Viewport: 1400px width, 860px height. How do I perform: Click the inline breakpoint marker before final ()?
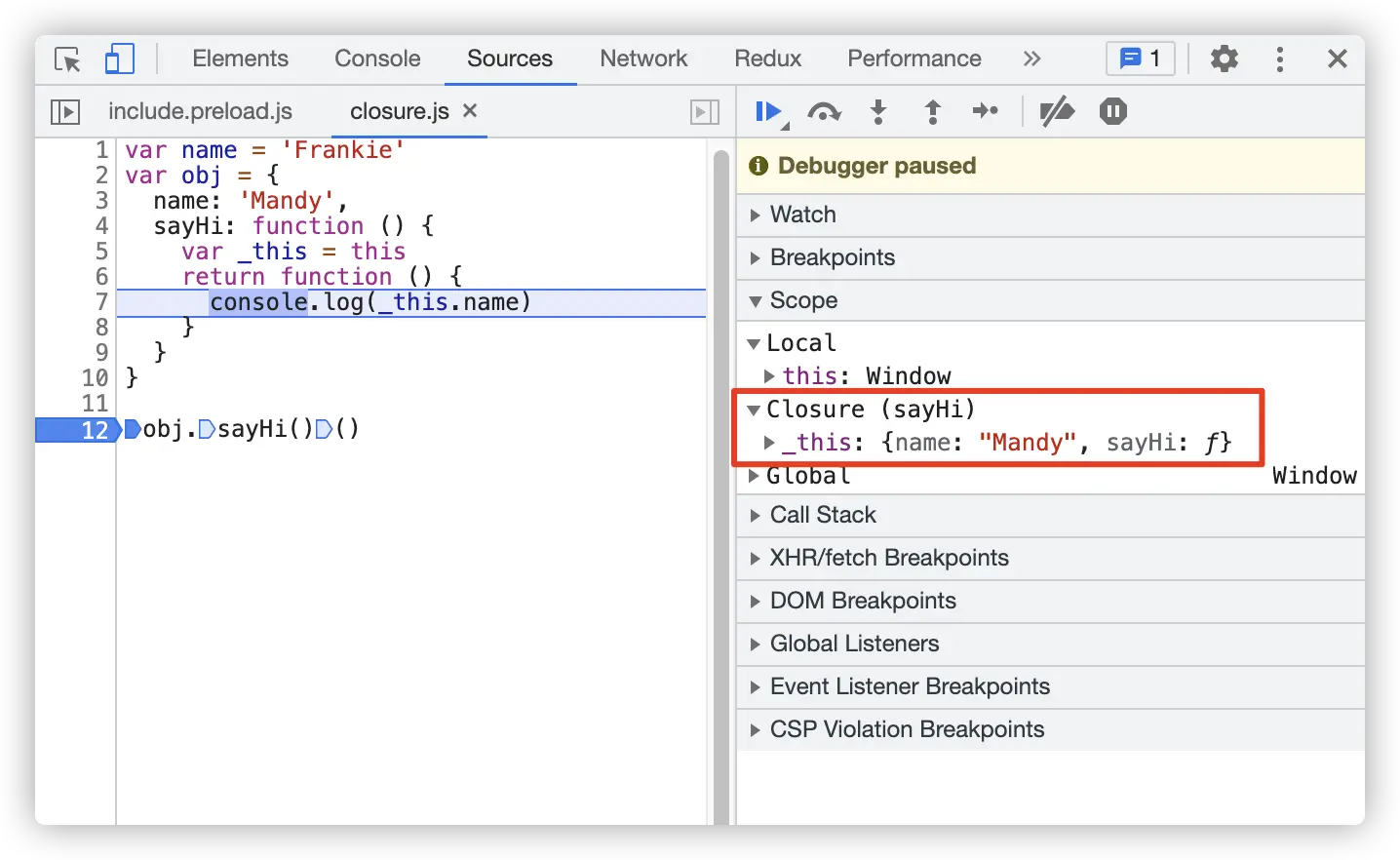coord(324,429)
